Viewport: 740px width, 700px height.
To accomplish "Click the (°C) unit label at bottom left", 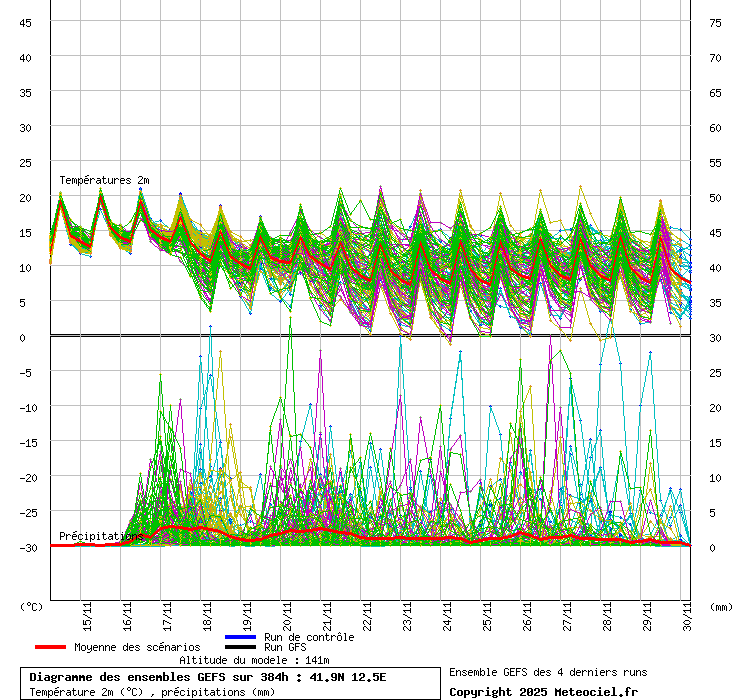I will [32, 606].
